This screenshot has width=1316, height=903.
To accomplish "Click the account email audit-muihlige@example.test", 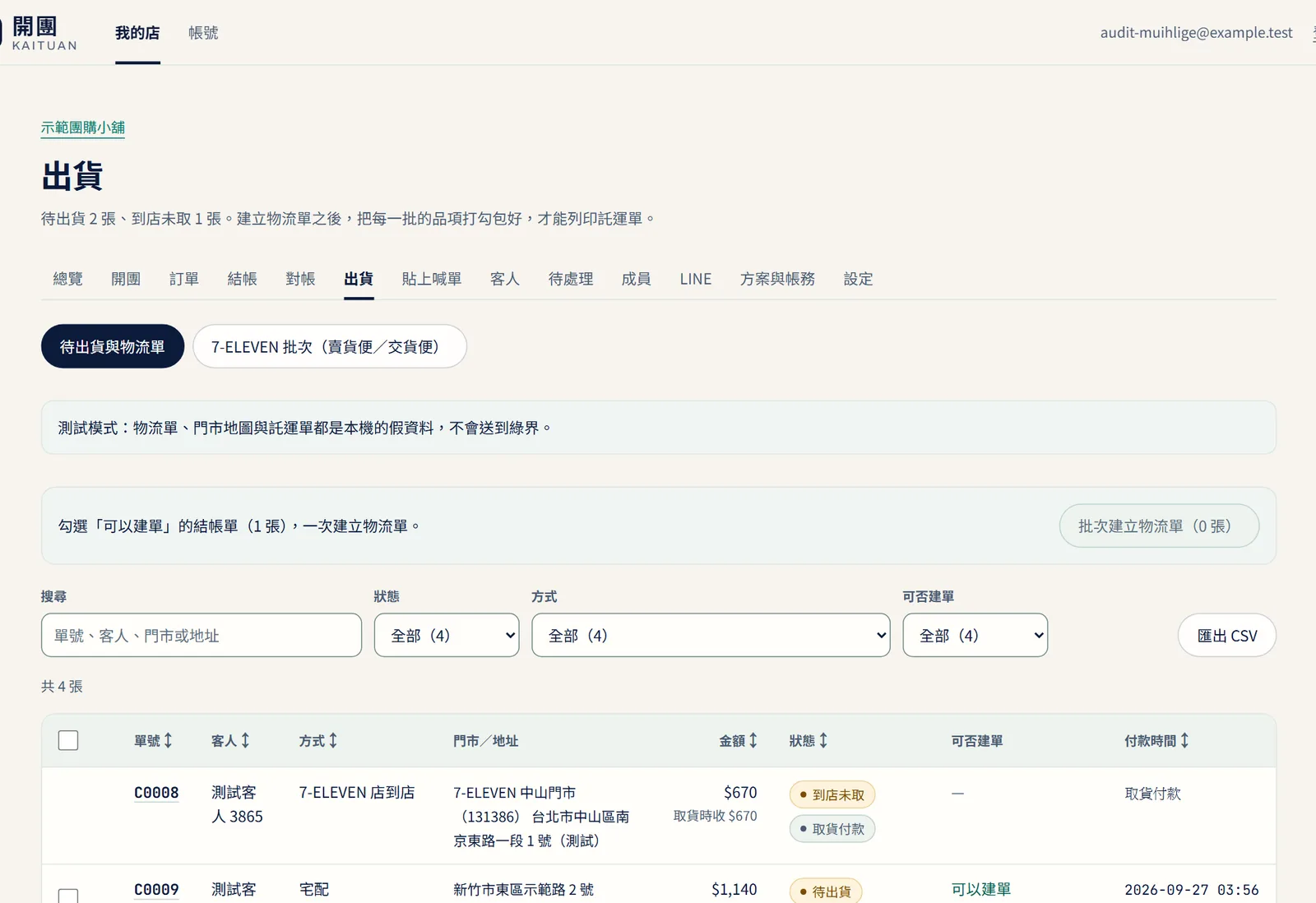I will coord(1197,33).
